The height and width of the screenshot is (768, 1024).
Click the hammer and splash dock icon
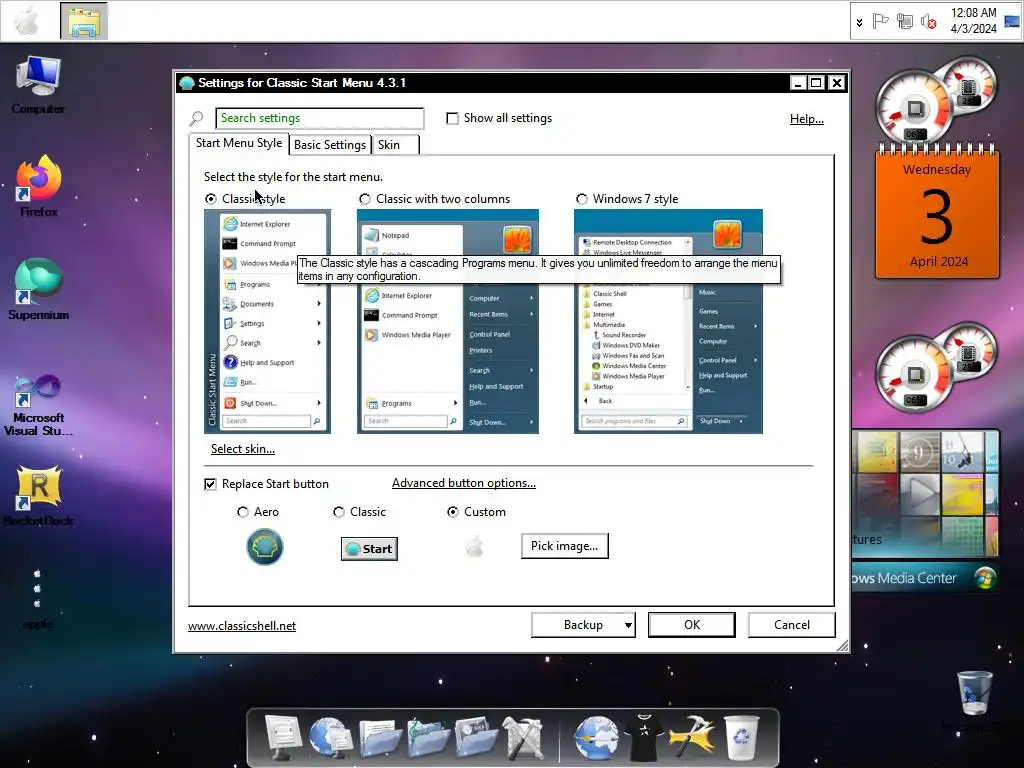[x=692, y=738]
